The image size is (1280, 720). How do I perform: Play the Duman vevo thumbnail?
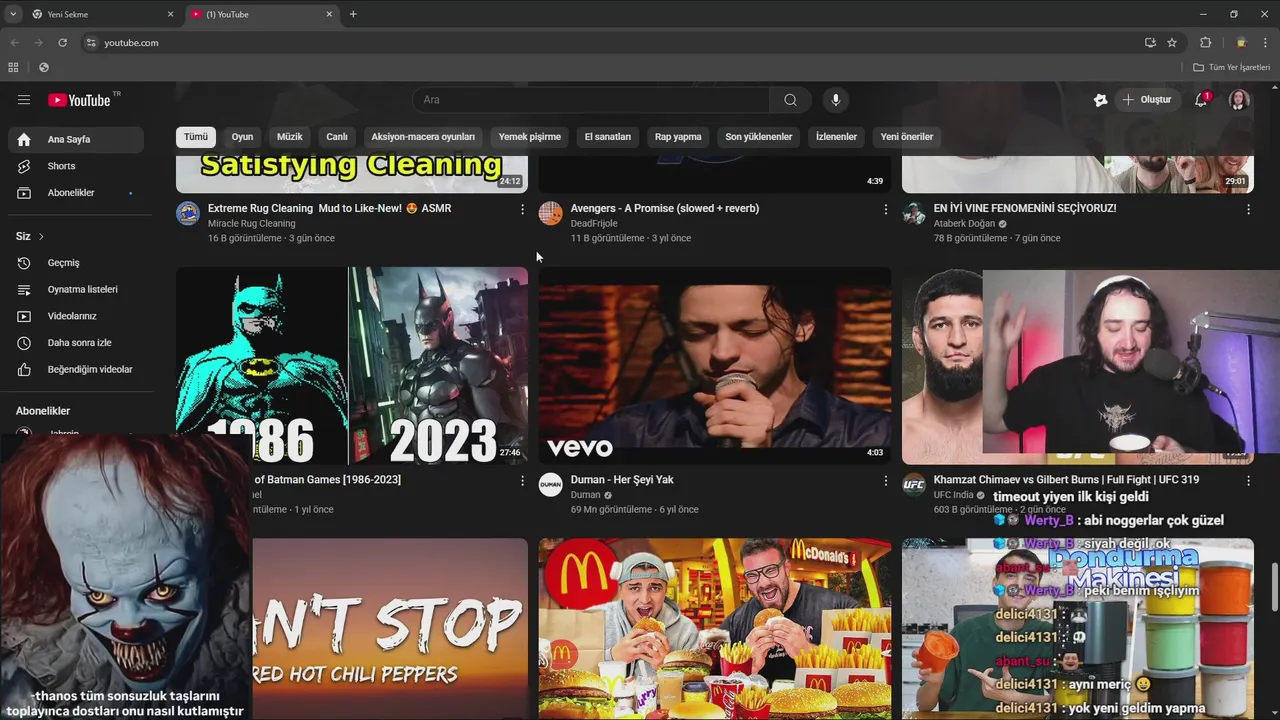point(715,366)
